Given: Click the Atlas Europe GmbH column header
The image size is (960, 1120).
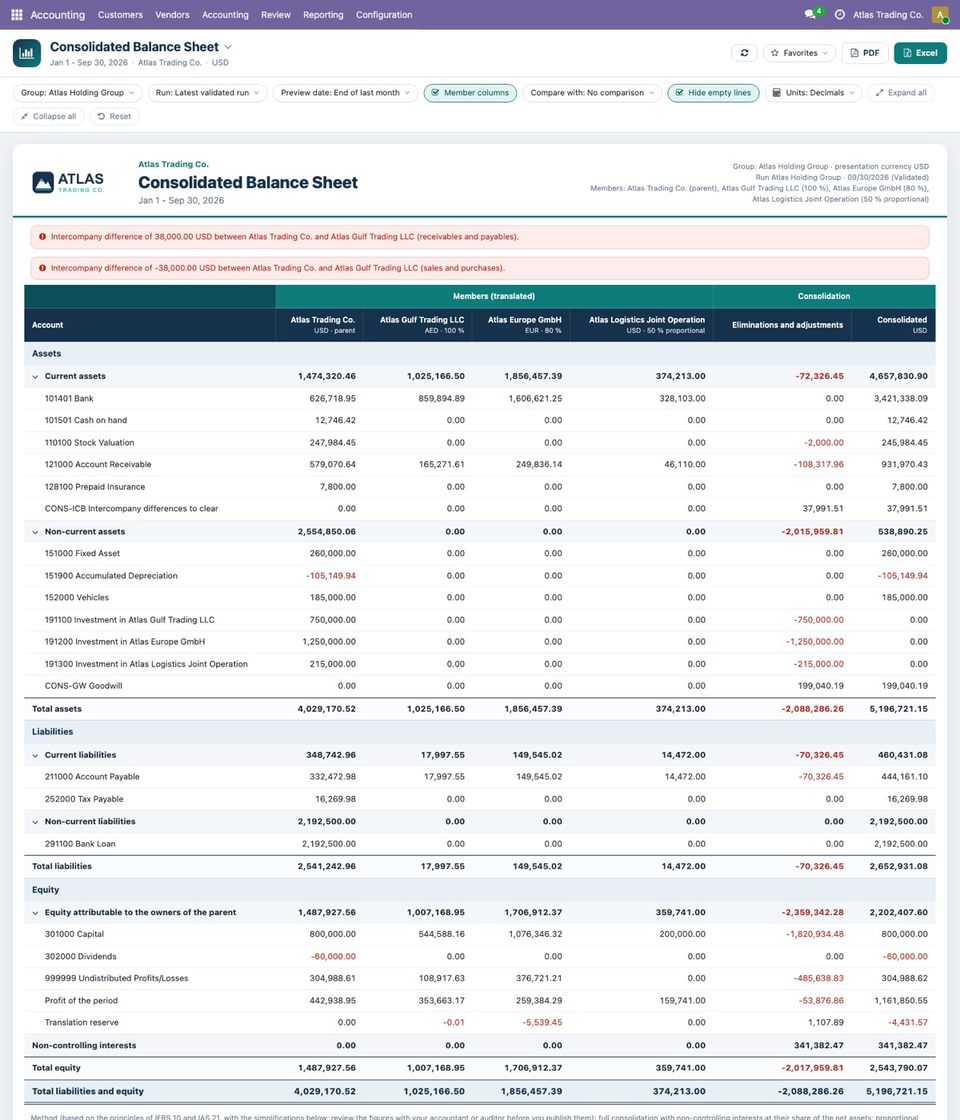Looking at the screenshot, I should [x=521, y=325].
